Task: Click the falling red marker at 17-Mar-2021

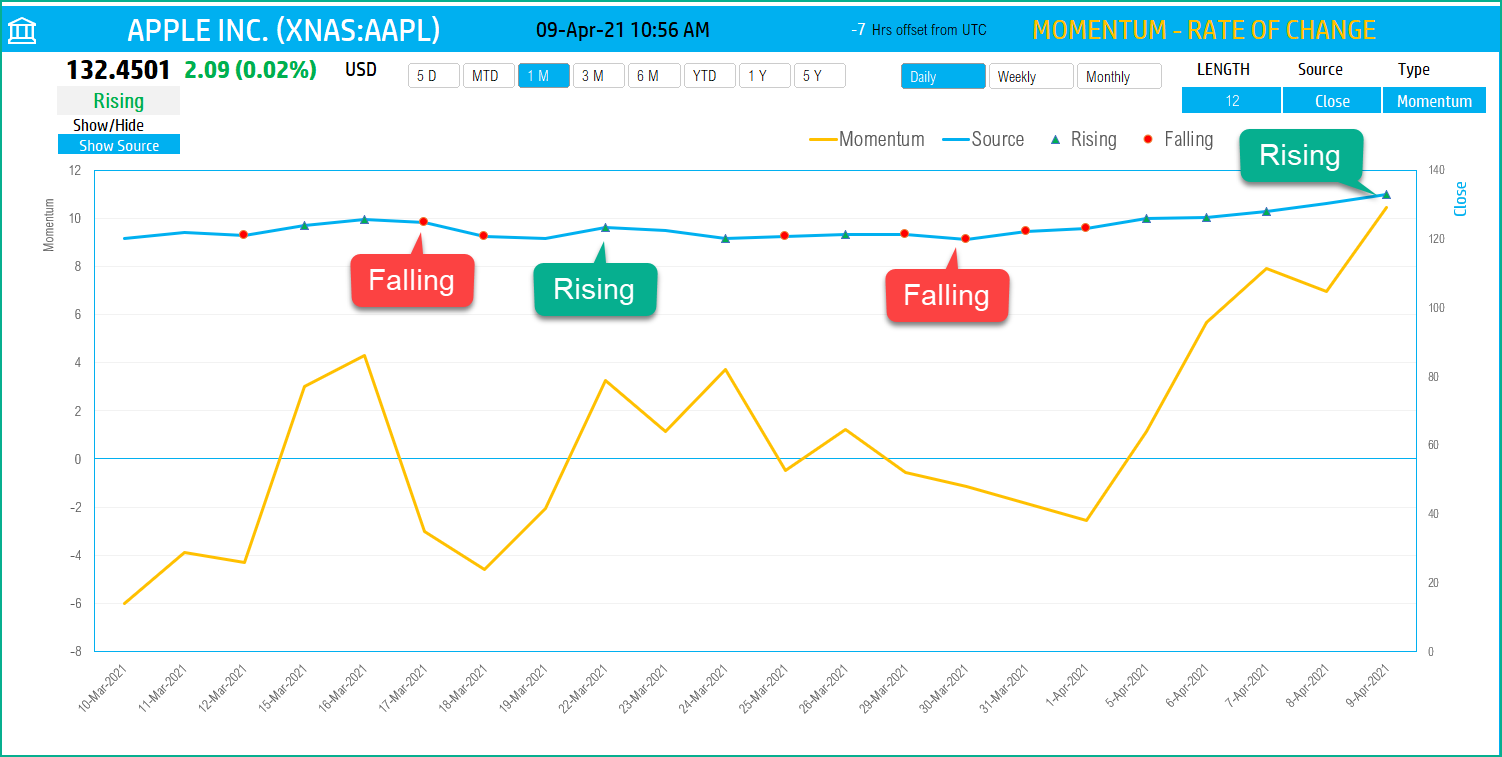Action: click(x=424, y=222)
